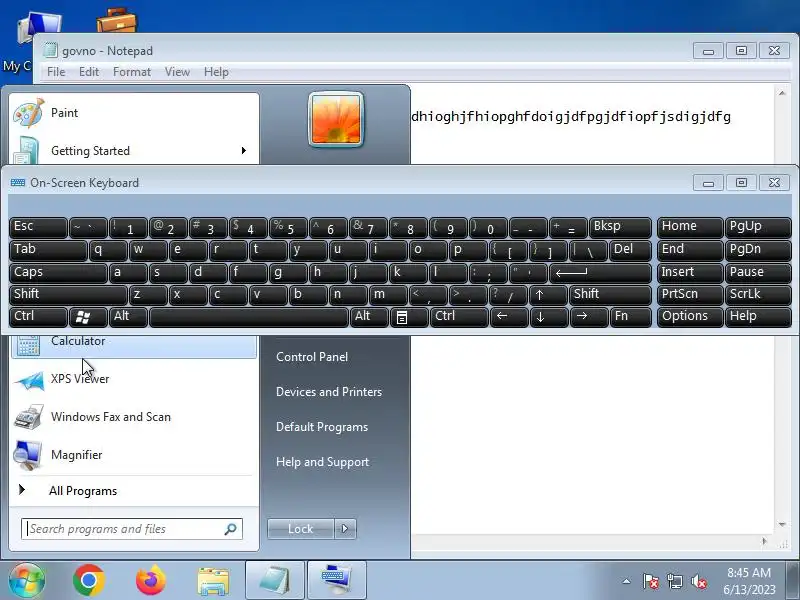Click context menu key on keyboard

click(409, 317)
